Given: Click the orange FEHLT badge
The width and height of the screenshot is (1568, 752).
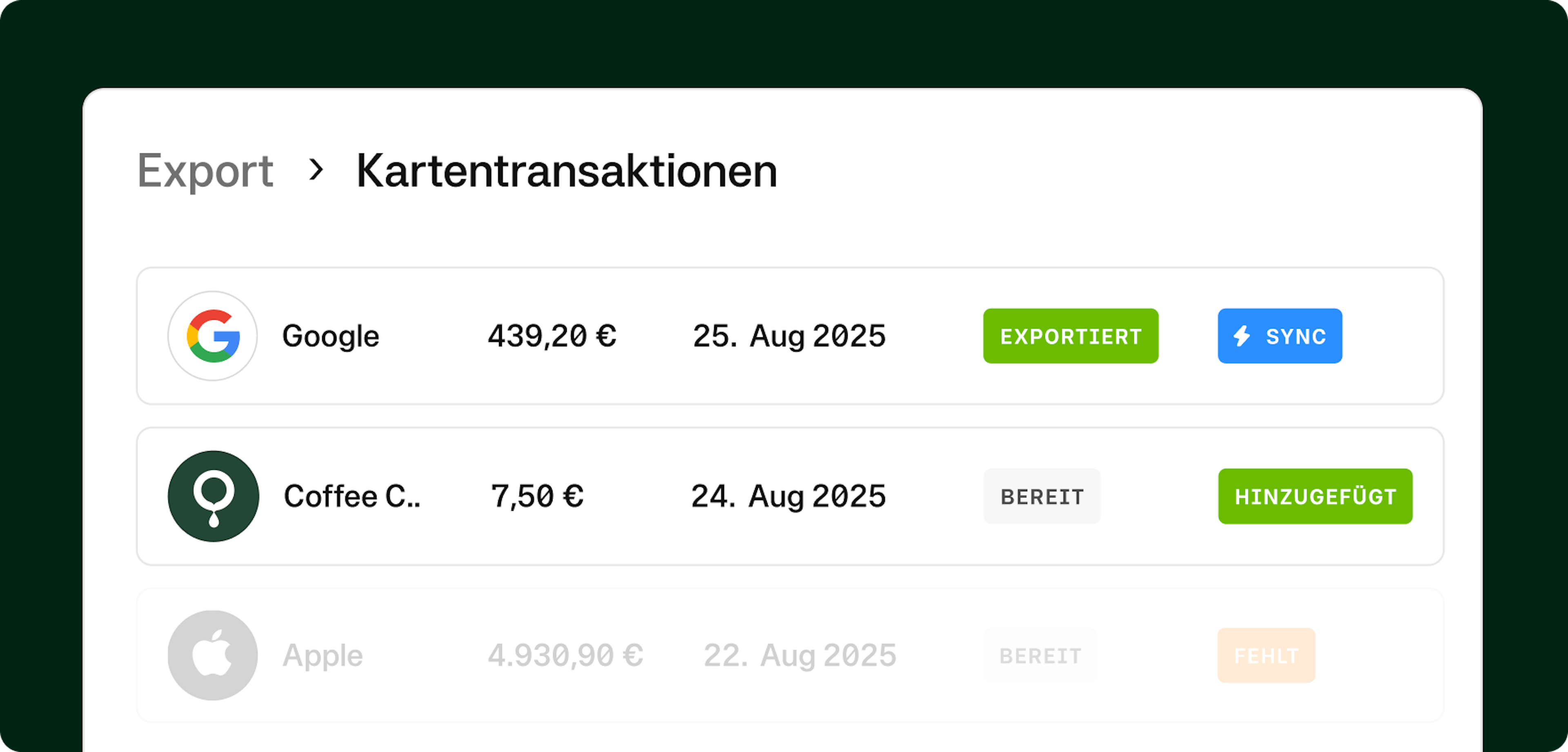Looking at the screenshot, I should click(1266, 655).
